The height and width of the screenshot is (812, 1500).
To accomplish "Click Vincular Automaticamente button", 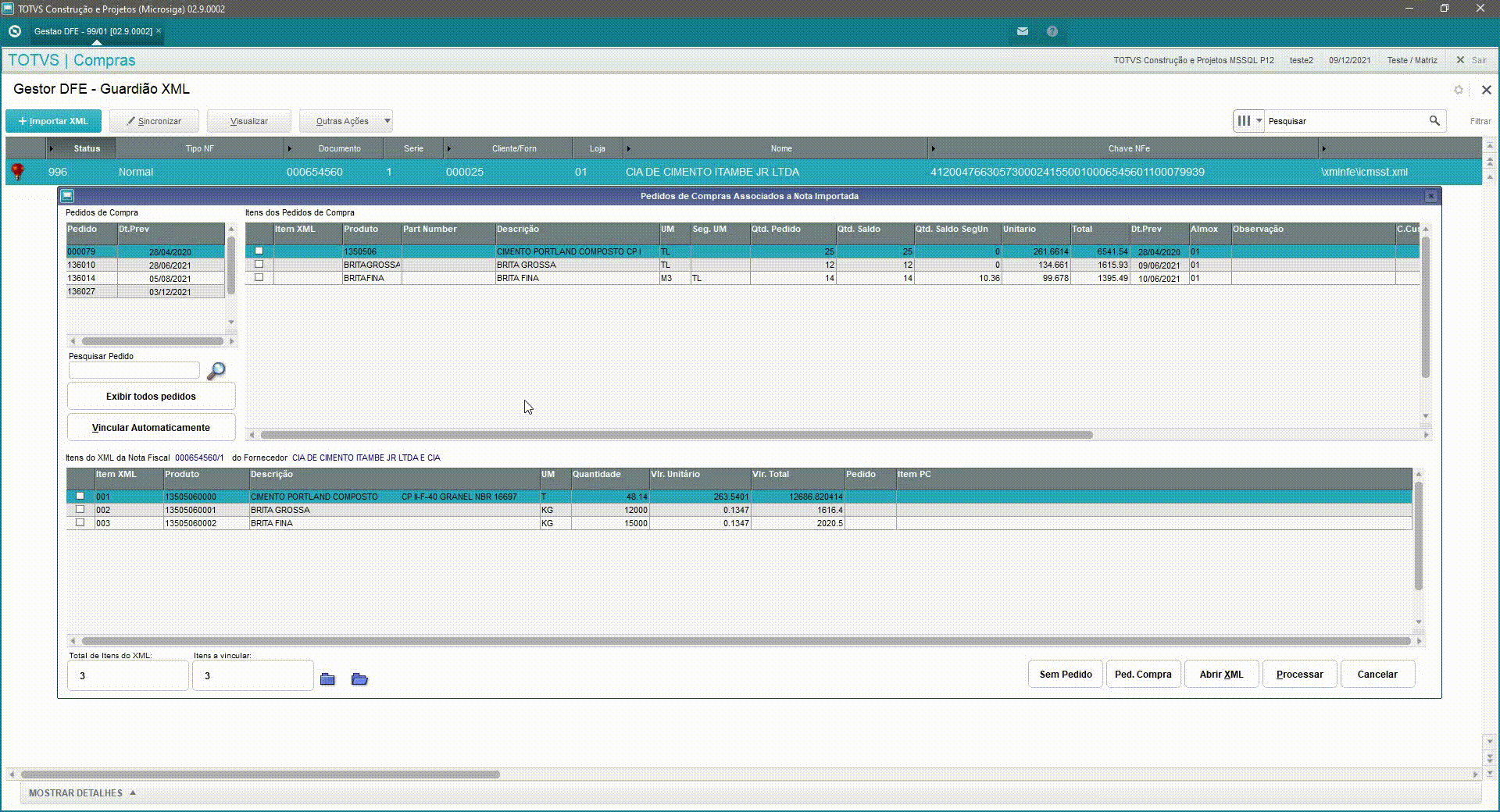I will click(151, 428).
